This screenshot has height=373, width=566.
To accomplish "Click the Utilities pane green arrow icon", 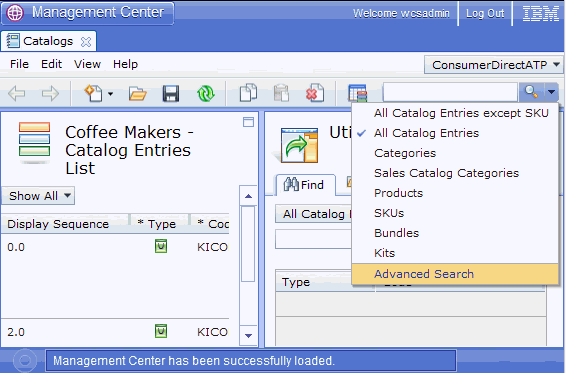I will pos(300,145).
